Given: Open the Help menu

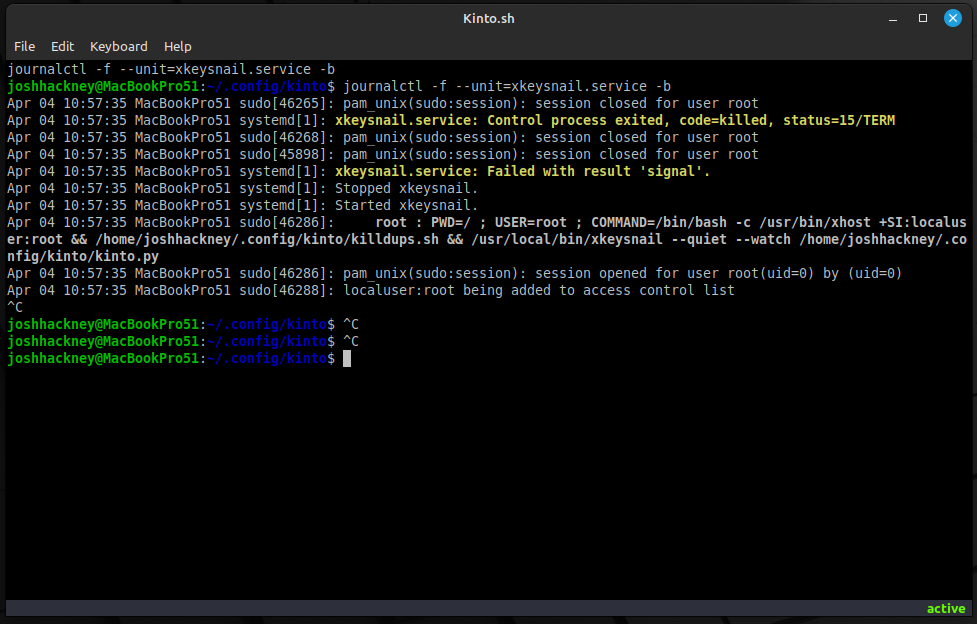Looking at the screenshot, I should tap(177, 46).
